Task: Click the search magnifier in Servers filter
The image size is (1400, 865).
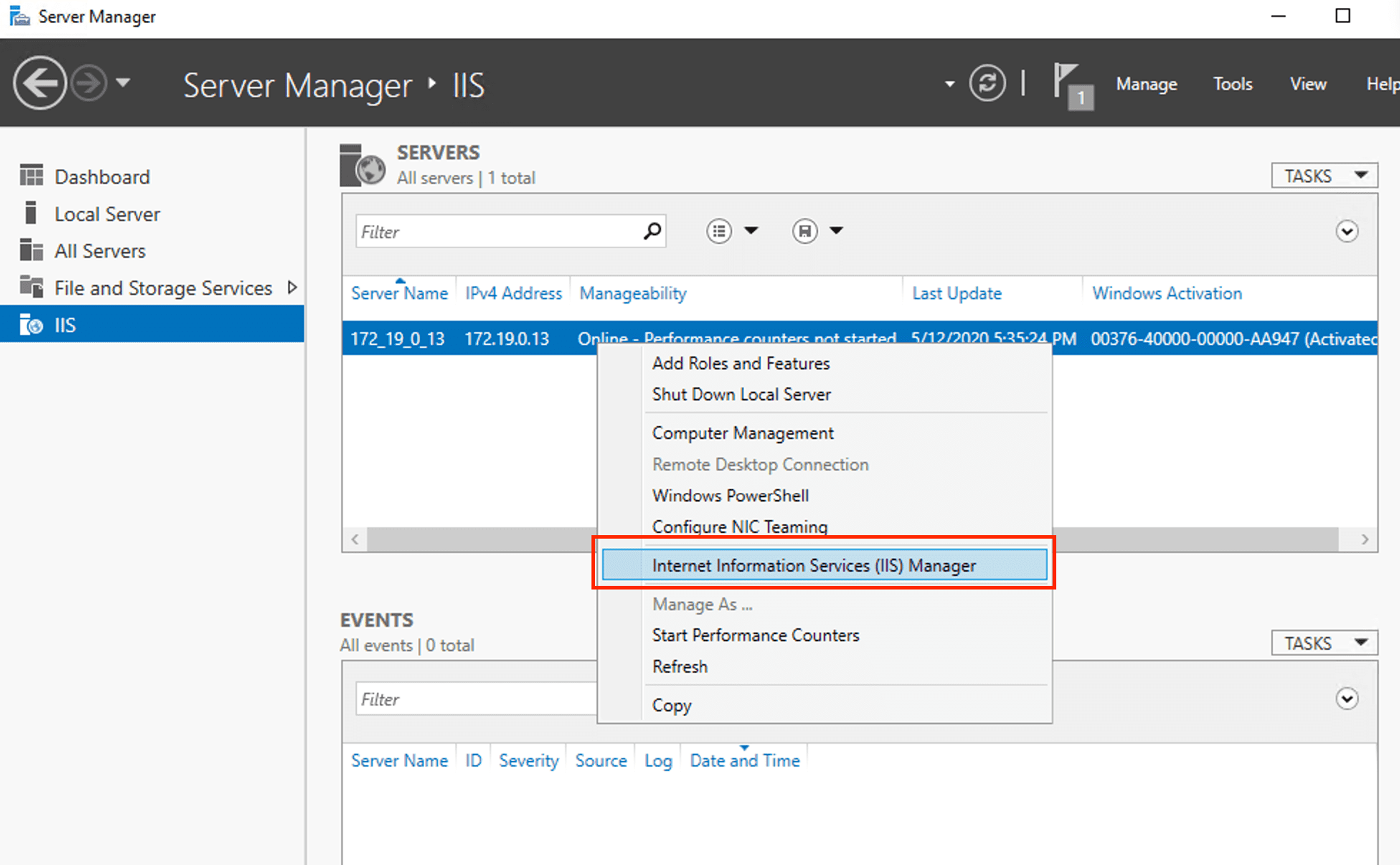Action: [652, 231]
